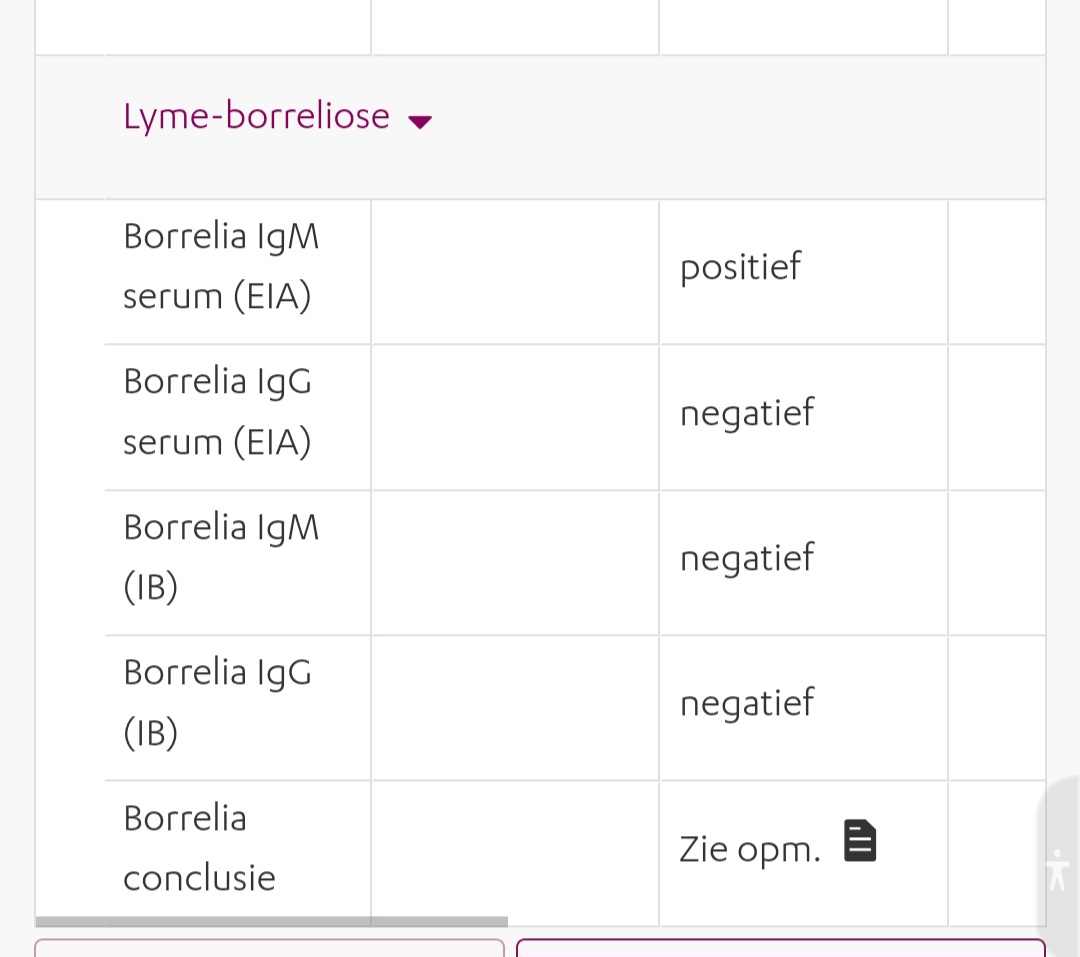Image resolution: width=1080 pixels, height=957 pixels.
Task: Click the empty cell beside Borrelia IgM serum (EIA)
Action: (515, 272)
